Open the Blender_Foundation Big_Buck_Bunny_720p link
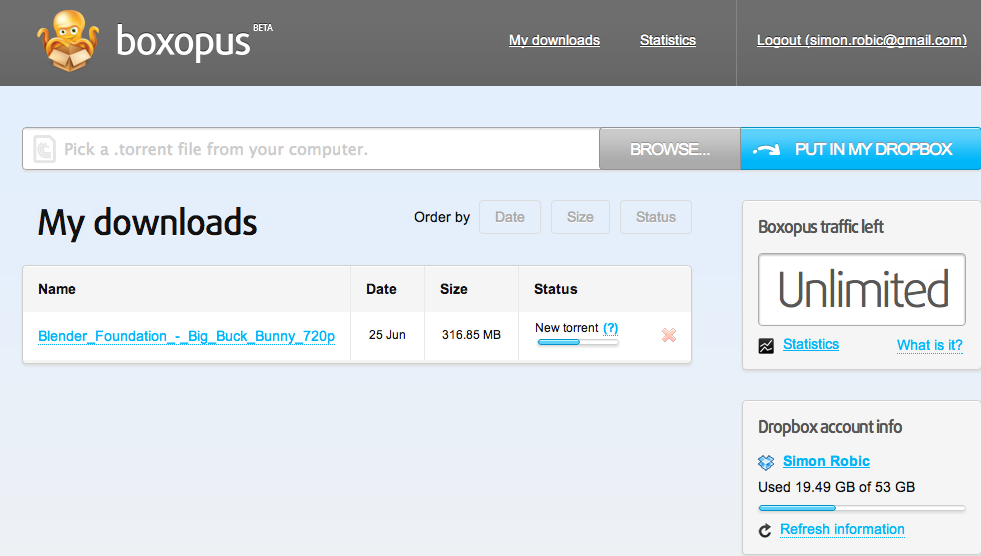Image resolution: width=981 pixels, height=556 pixels. 186,336
